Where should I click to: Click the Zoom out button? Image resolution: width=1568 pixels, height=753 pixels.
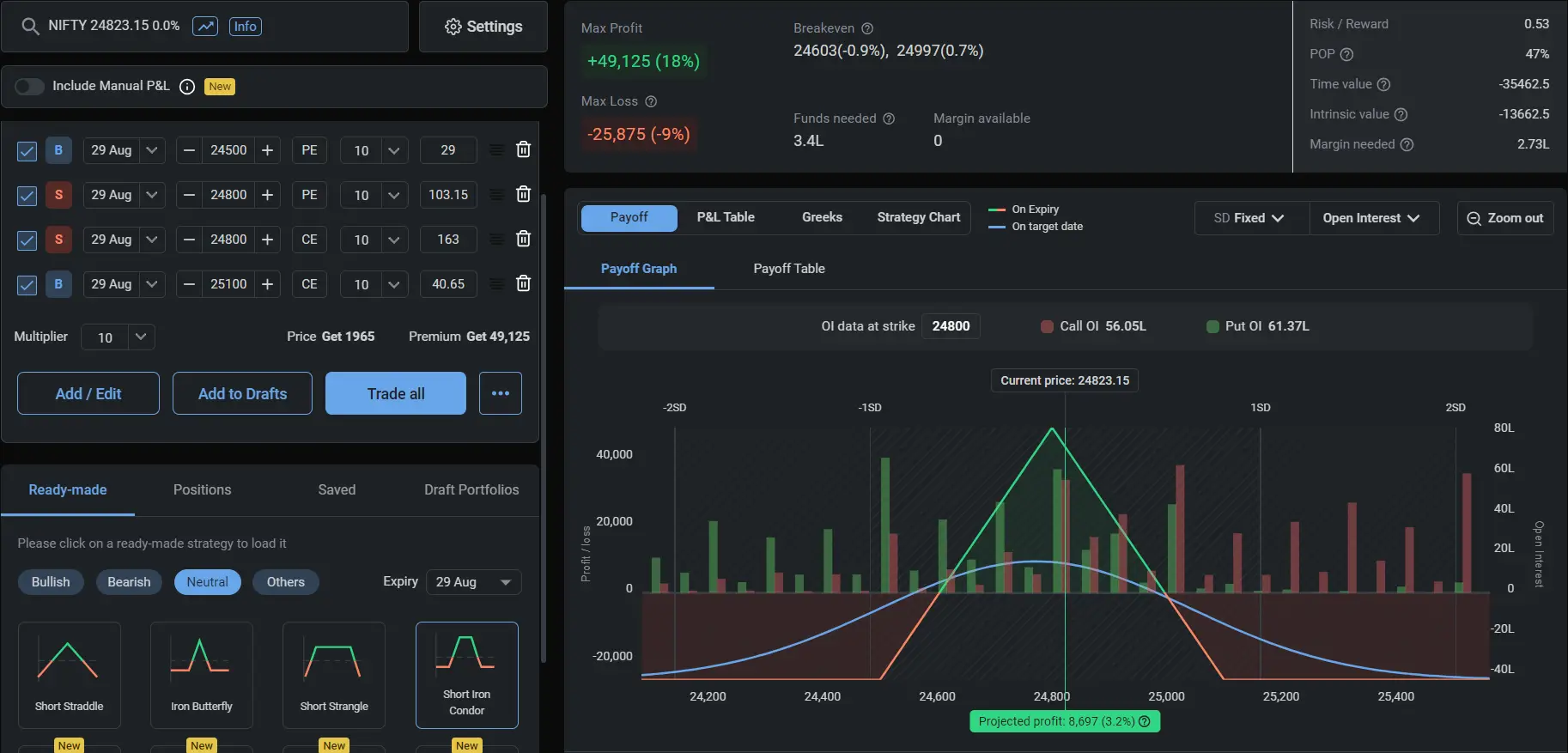(1505, 218)
